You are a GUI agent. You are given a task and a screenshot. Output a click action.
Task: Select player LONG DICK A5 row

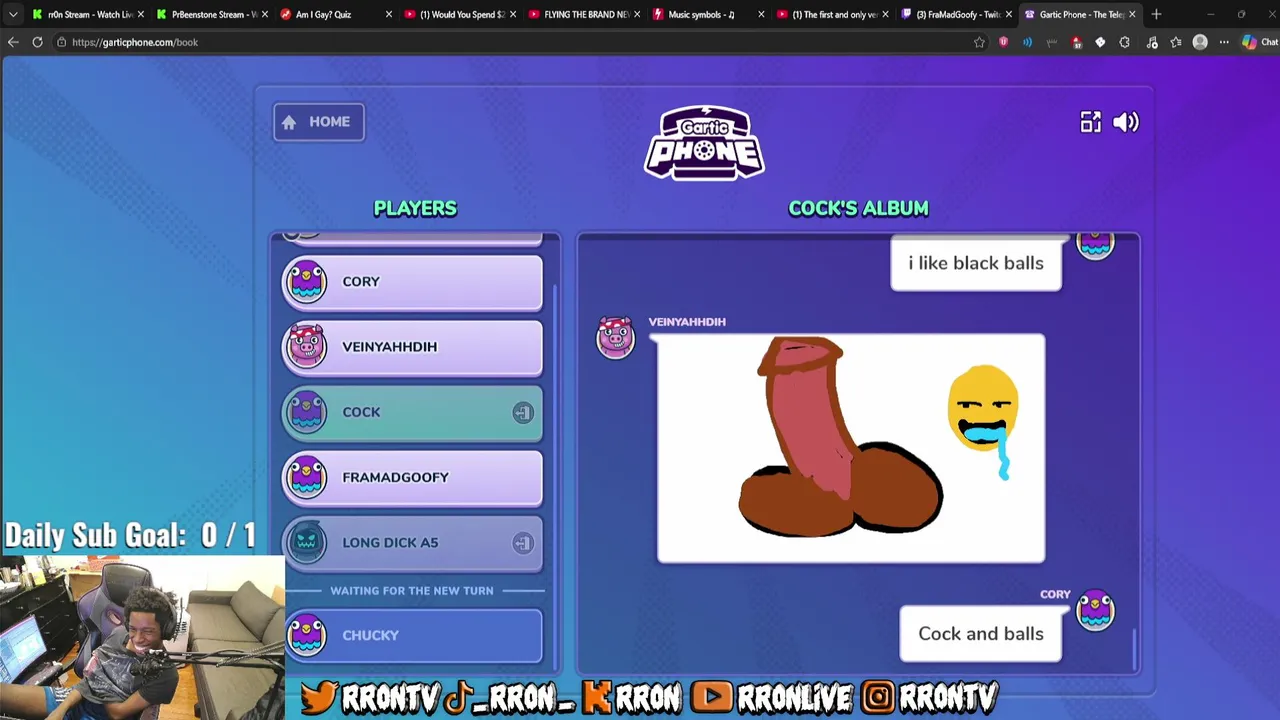(x=412, y=543)
